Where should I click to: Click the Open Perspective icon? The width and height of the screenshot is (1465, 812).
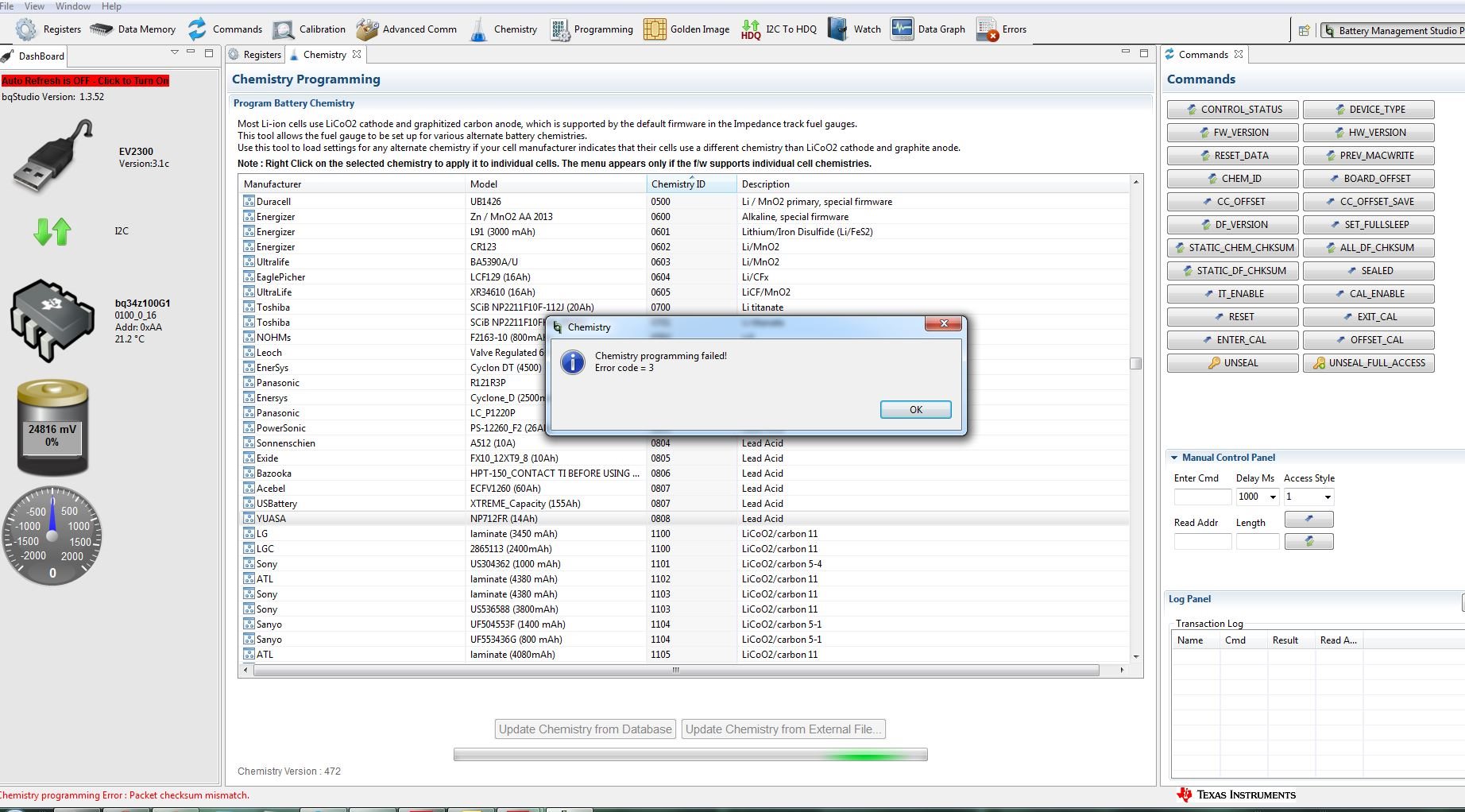pyautogui.click(x=1304, y=31)
